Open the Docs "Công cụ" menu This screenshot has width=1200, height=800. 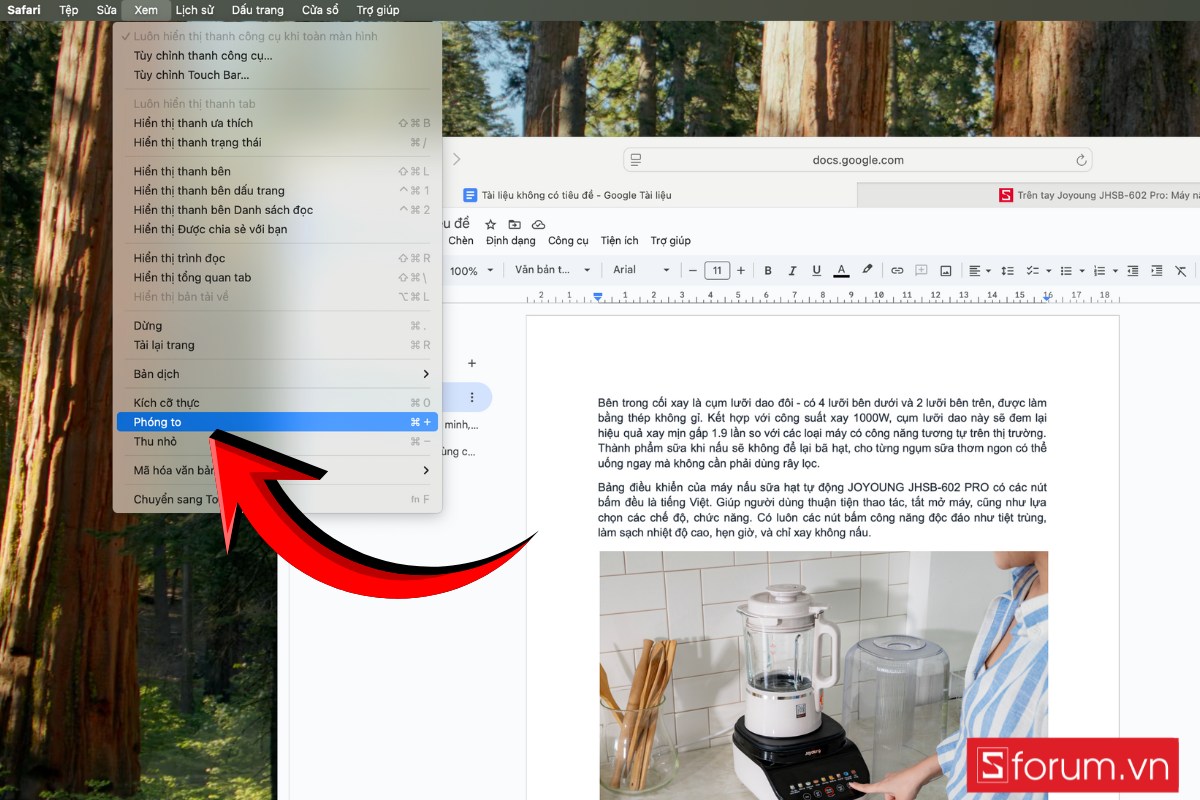(568, 240)
